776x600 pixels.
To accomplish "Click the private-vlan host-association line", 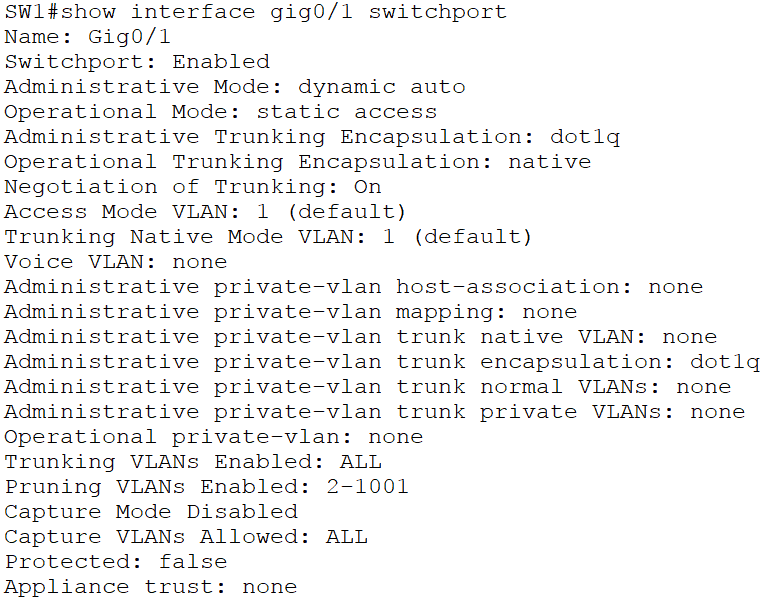I will click(x=353, y=287).
